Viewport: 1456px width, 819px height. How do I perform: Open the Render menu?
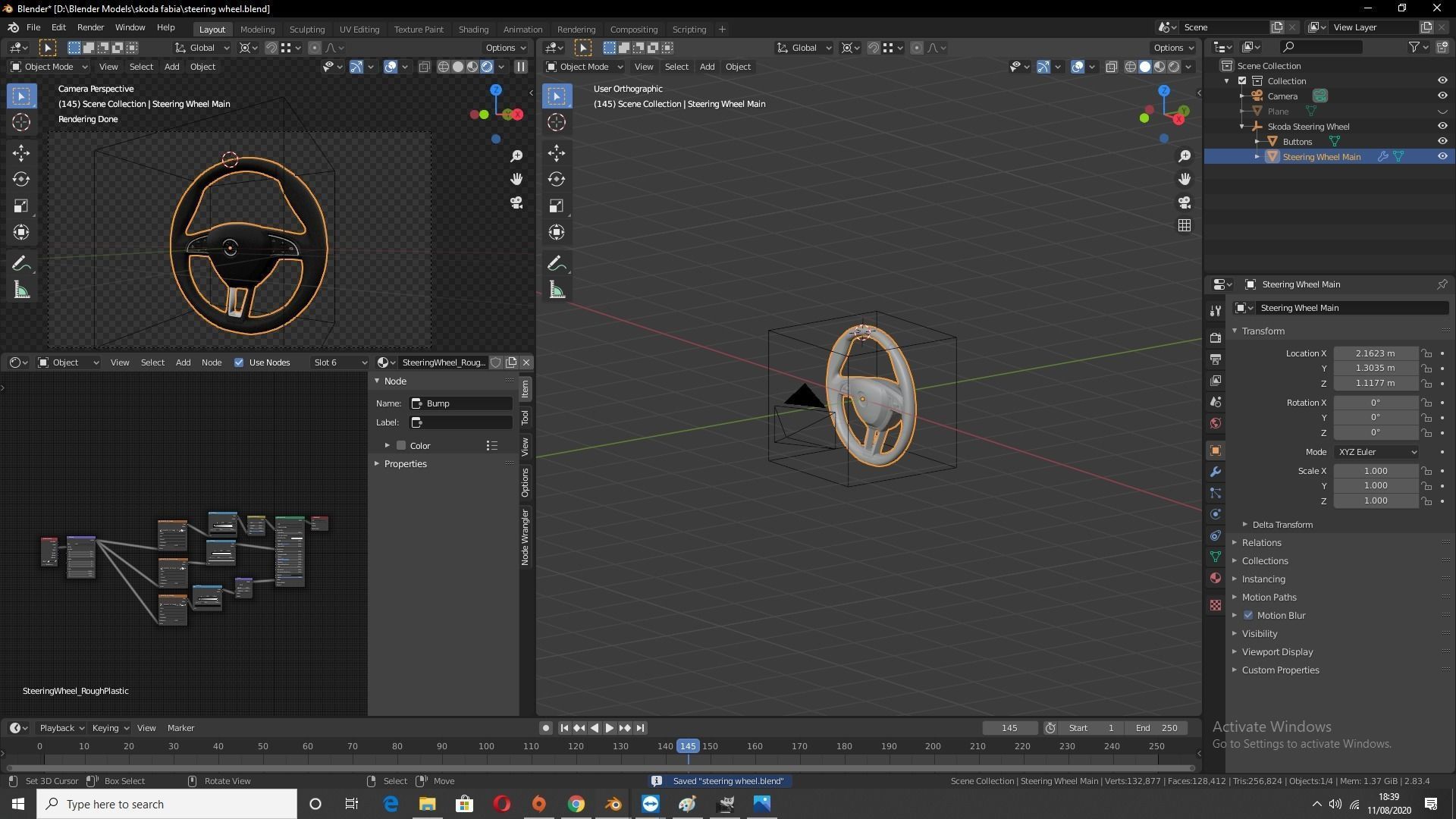[90, 27]
